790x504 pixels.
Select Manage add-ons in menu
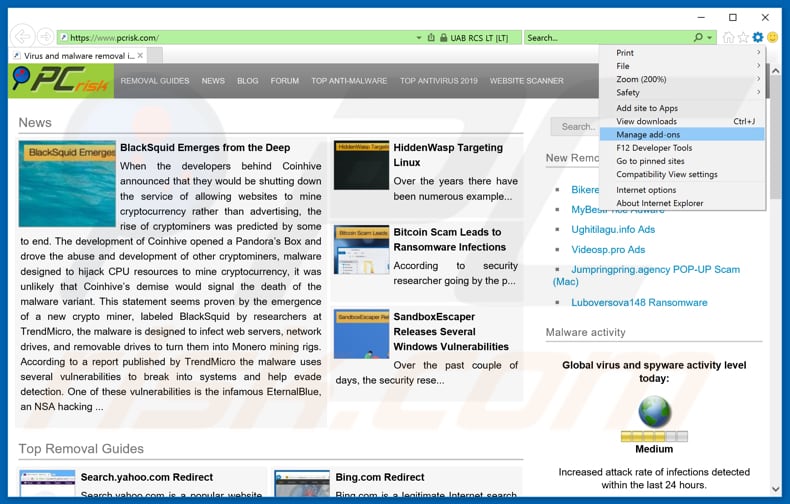pyautogui.click(x=682, y=135)
